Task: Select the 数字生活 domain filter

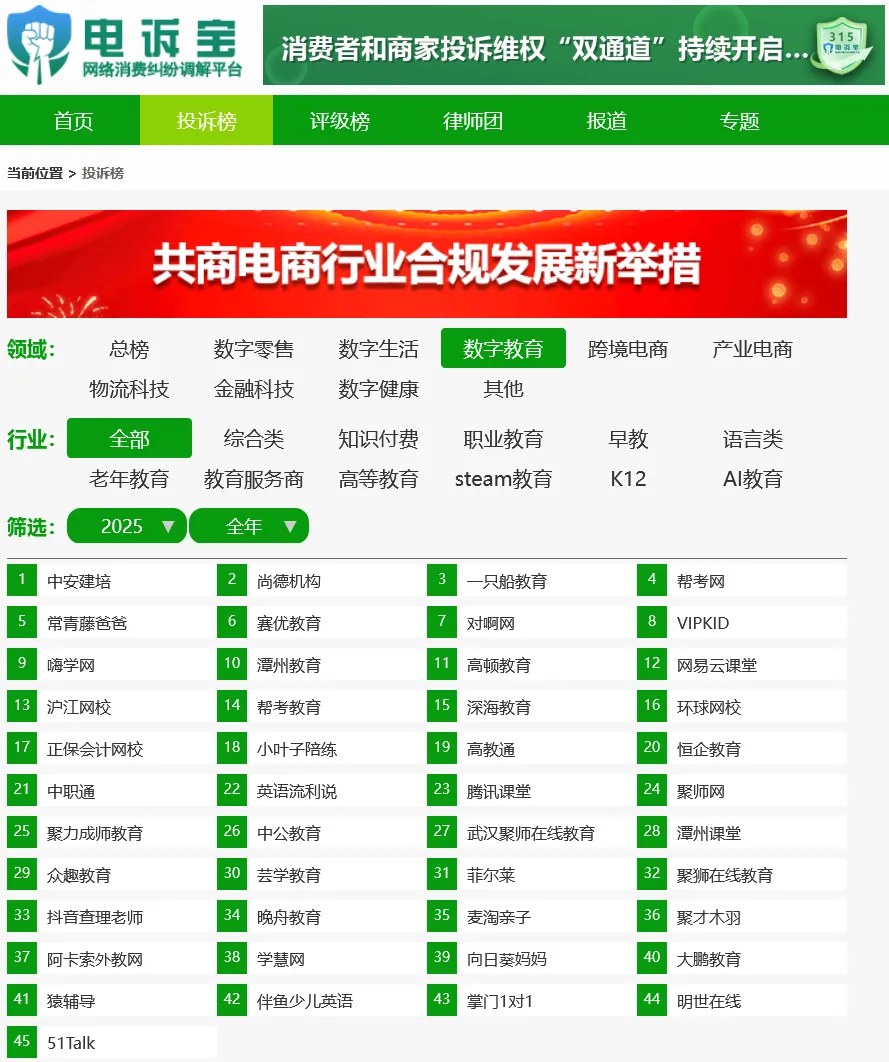Action: (x=378, y=349)
